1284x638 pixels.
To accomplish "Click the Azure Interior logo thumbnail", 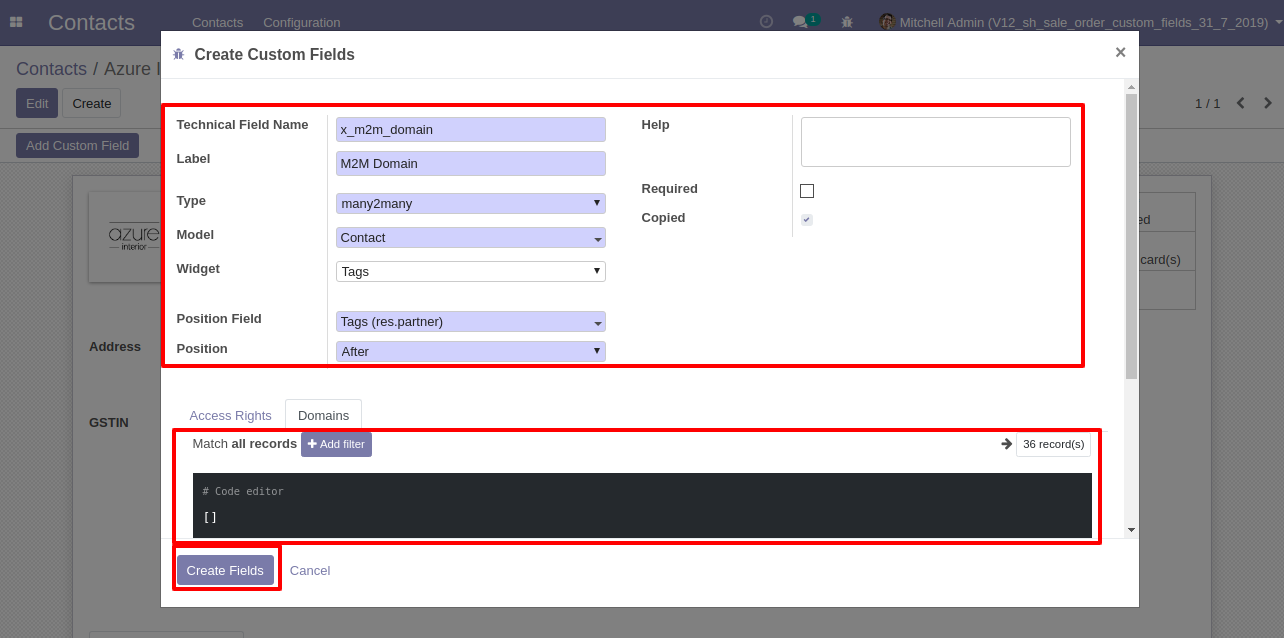I will point(125,237).
